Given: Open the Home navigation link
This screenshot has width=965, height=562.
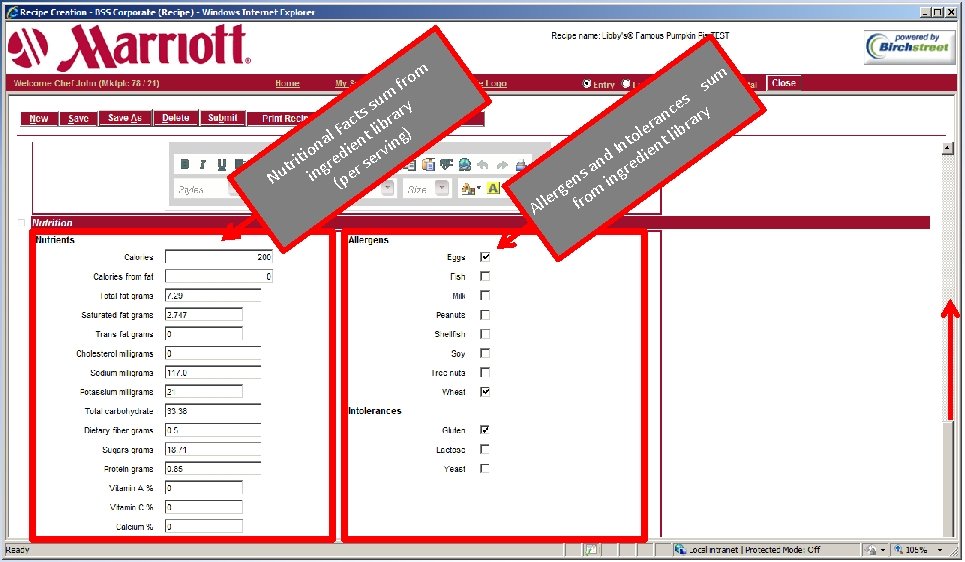Looking at the screenshot, I should click(x=287, y=84).
